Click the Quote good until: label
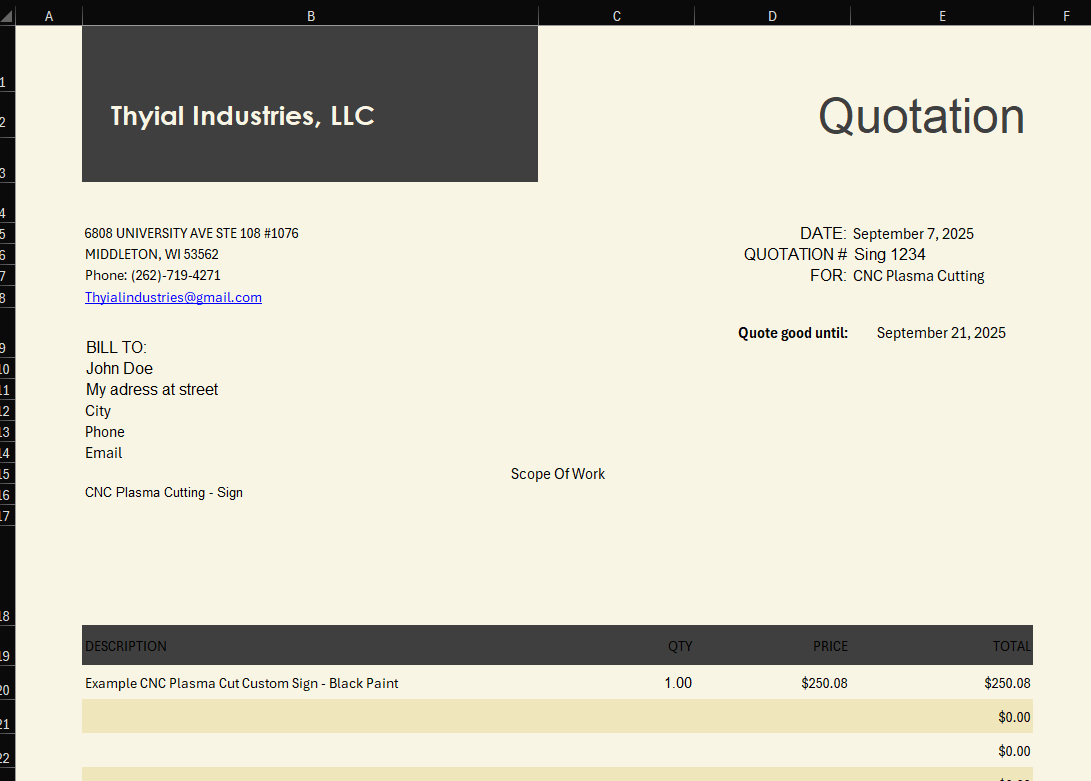Image resolution: width=1091 pixels, height=781 pixels. [793, 333]
